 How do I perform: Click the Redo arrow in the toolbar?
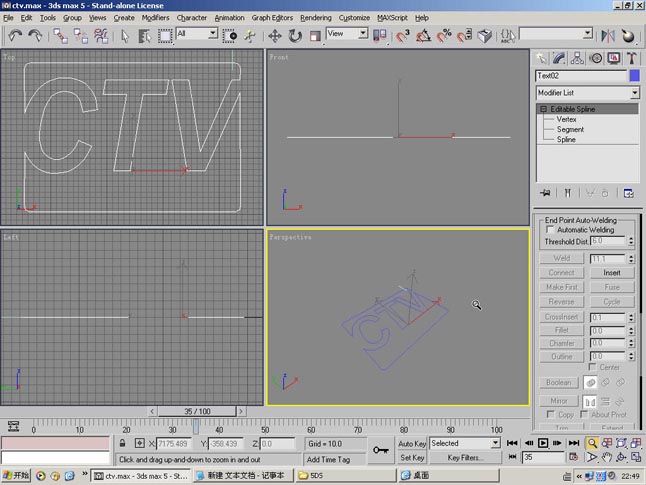(x=35, y=36)
